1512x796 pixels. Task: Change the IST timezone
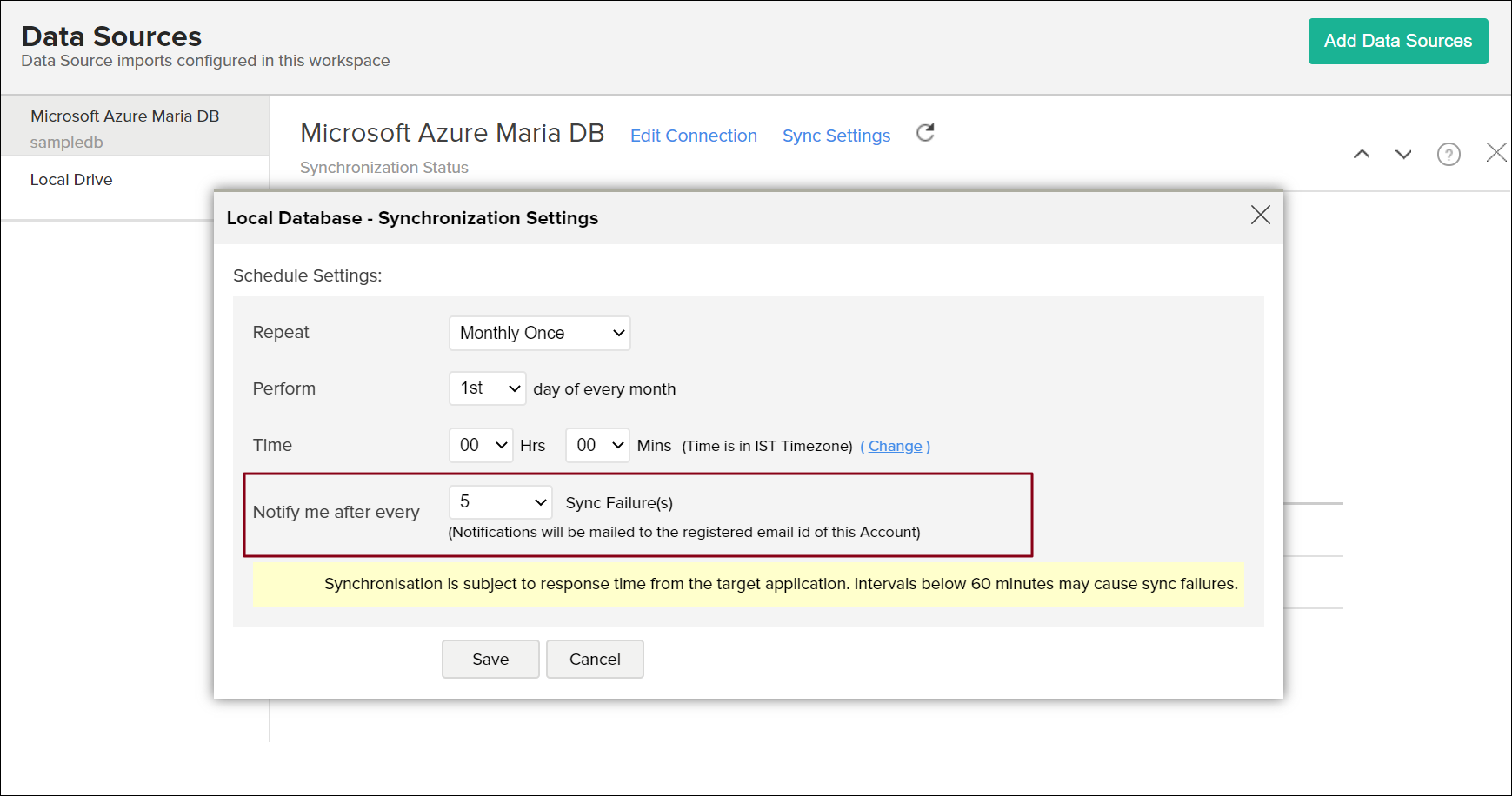point(895,445)
